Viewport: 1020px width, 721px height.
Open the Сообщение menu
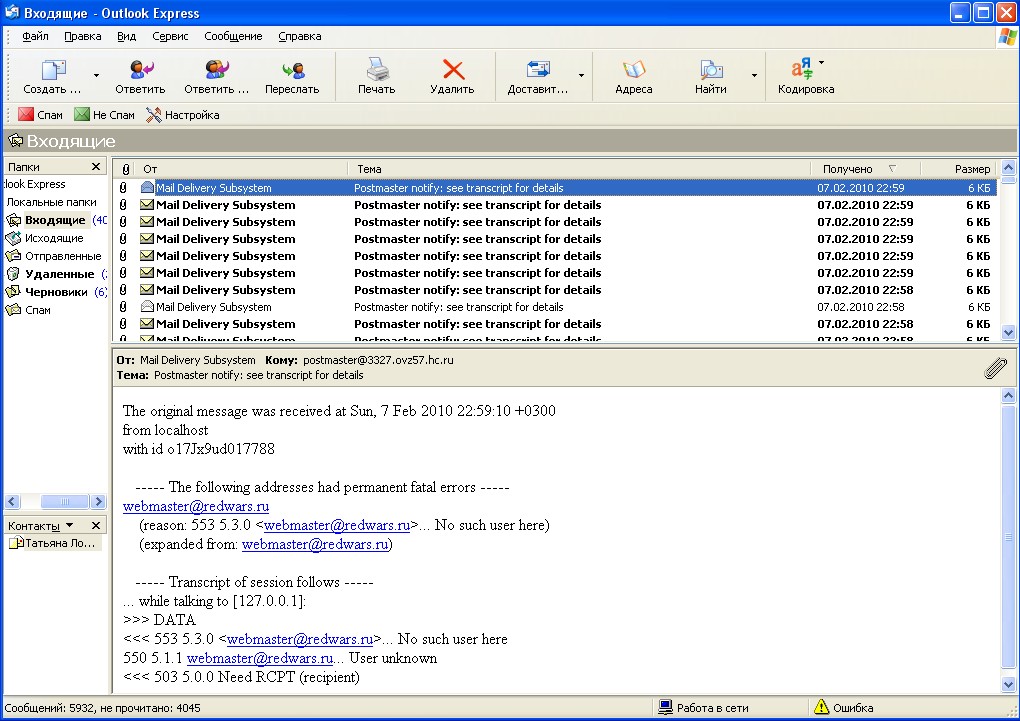(x=233, y=36)
